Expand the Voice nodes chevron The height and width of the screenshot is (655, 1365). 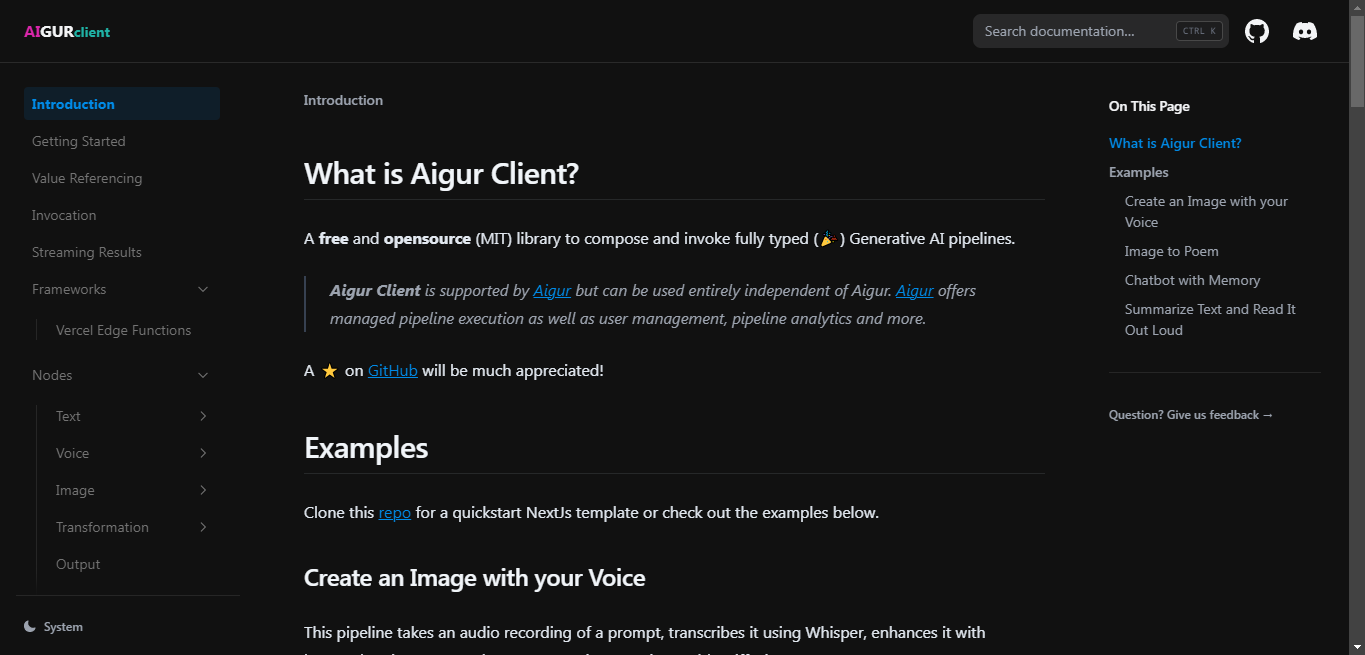click(203, 453)
